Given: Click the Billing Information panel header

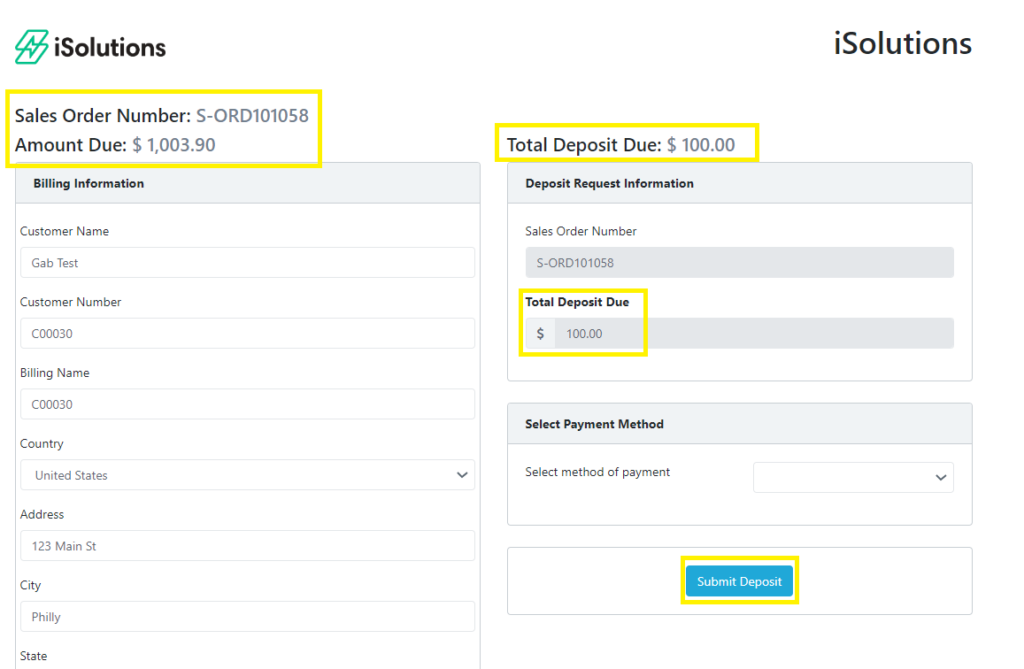Looking at the screenshot, I should [x=247, y=184].
